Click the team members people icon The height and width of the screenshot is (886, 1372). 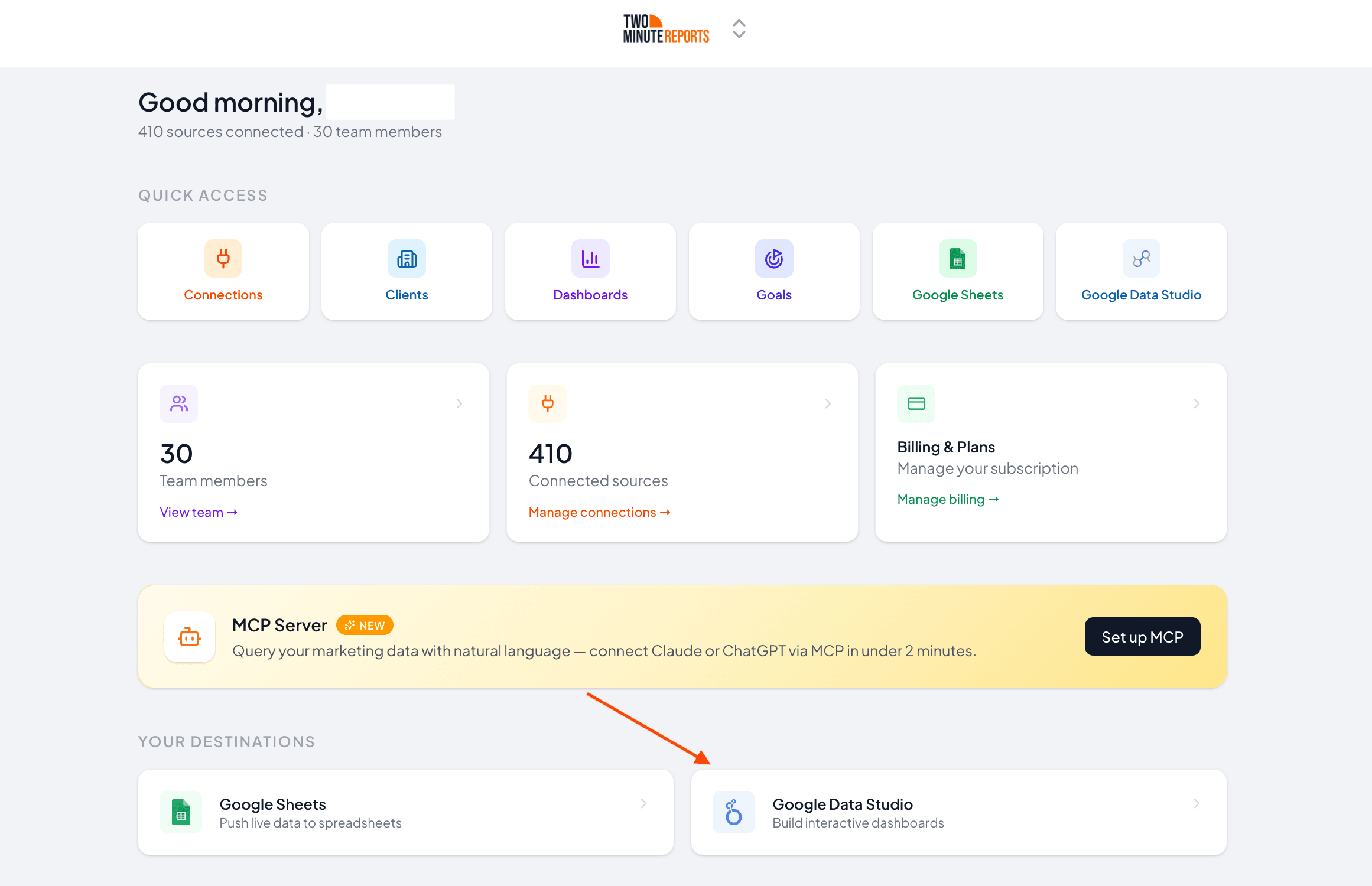click(x=179, y=403)
